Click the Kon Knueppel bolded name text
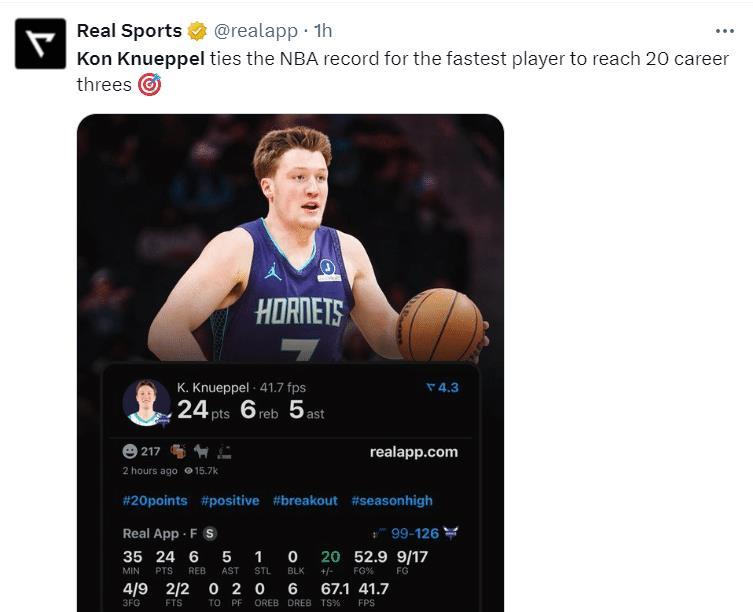 point(141,58)
